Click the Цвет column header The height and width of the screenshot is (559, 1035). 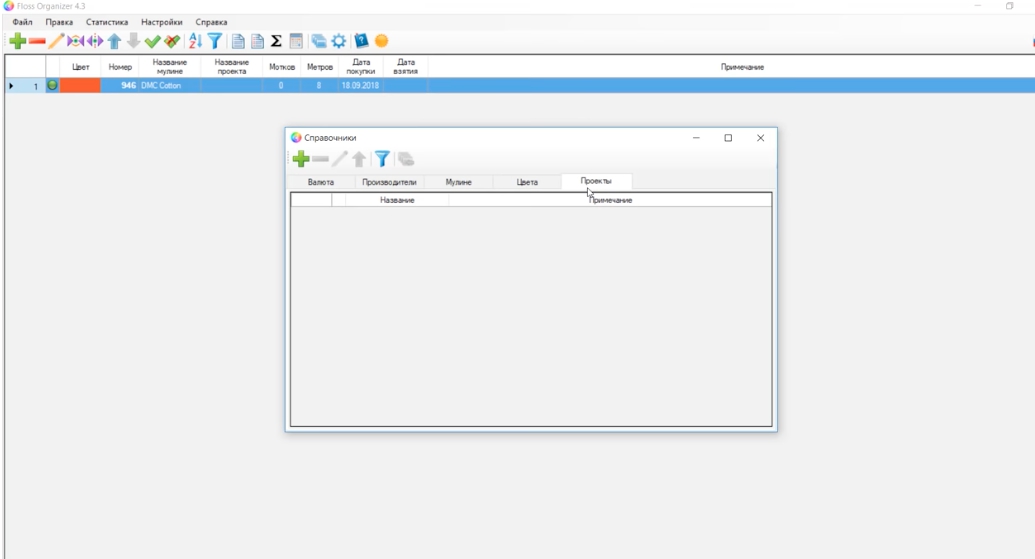81,67
